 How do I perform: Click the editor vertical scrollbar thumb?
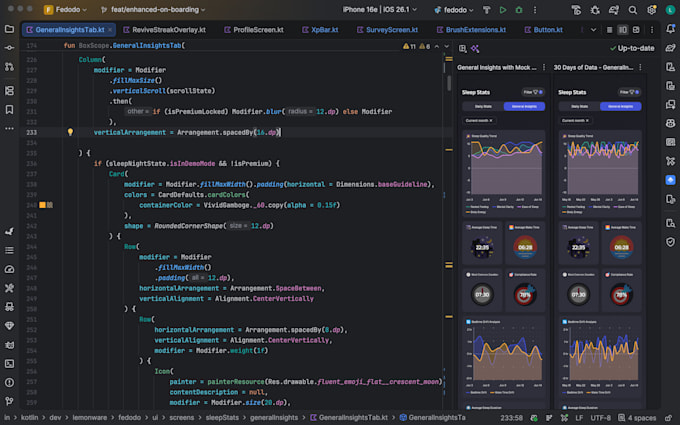coord(449,82)
